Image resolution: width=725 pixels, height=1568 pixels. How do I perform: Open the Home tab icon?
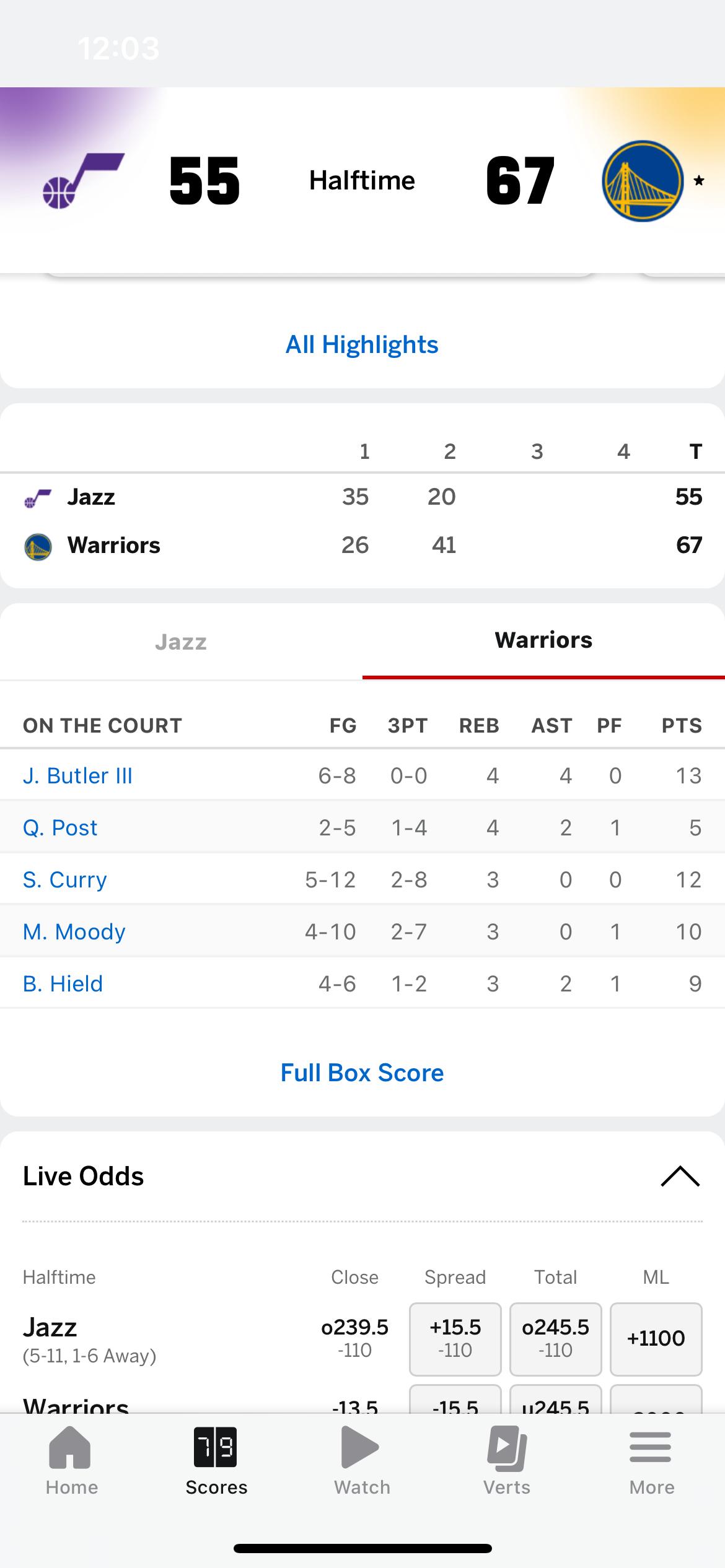pyautogui.click(x=71, y=1448)
